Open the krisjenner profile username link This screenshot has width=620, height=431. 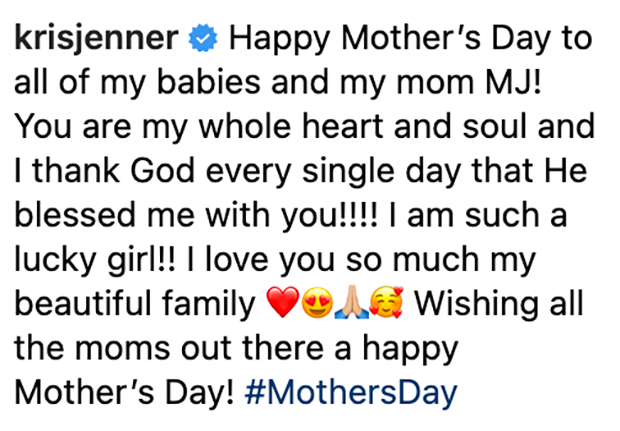96,39
